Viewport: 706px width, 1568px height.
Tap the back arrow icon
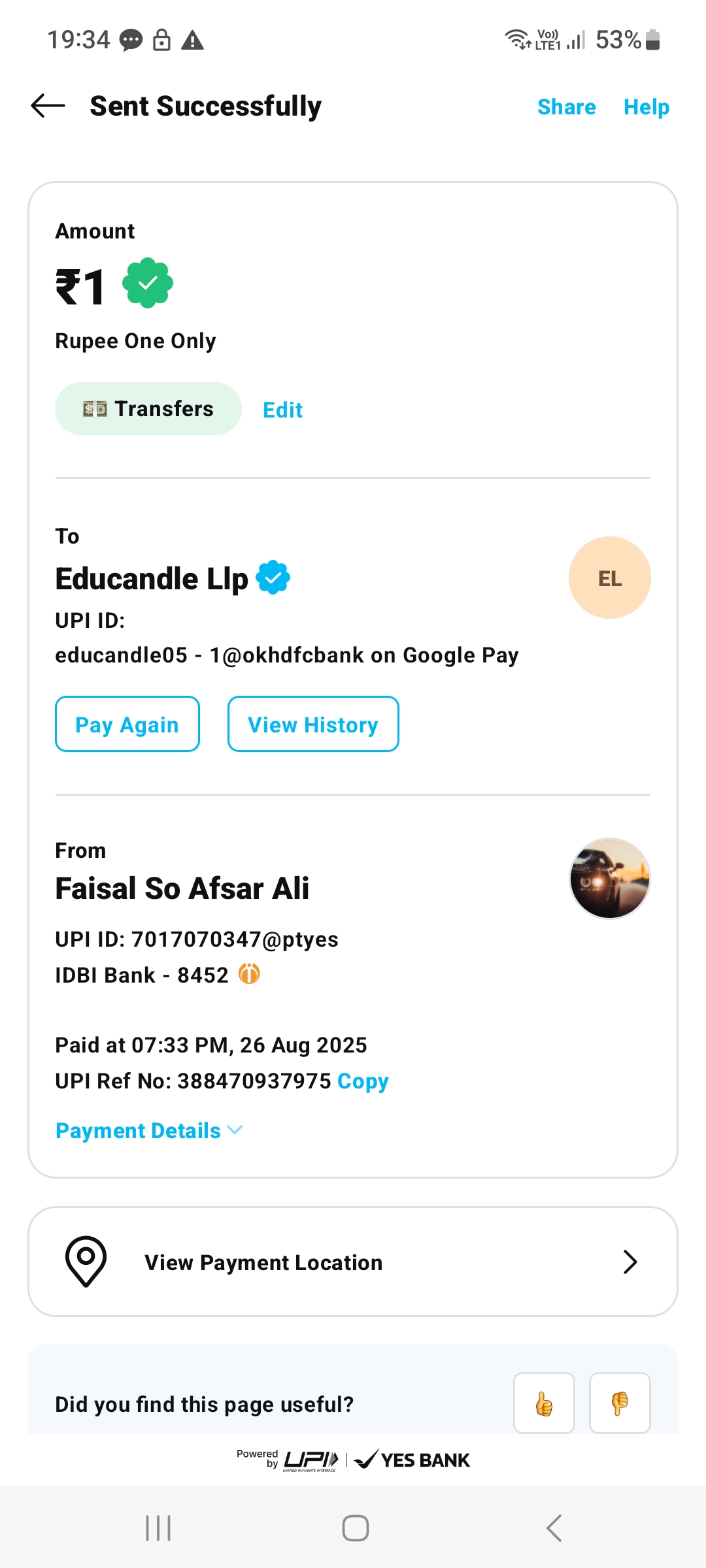pyautogui.click(x=48, y=106)
